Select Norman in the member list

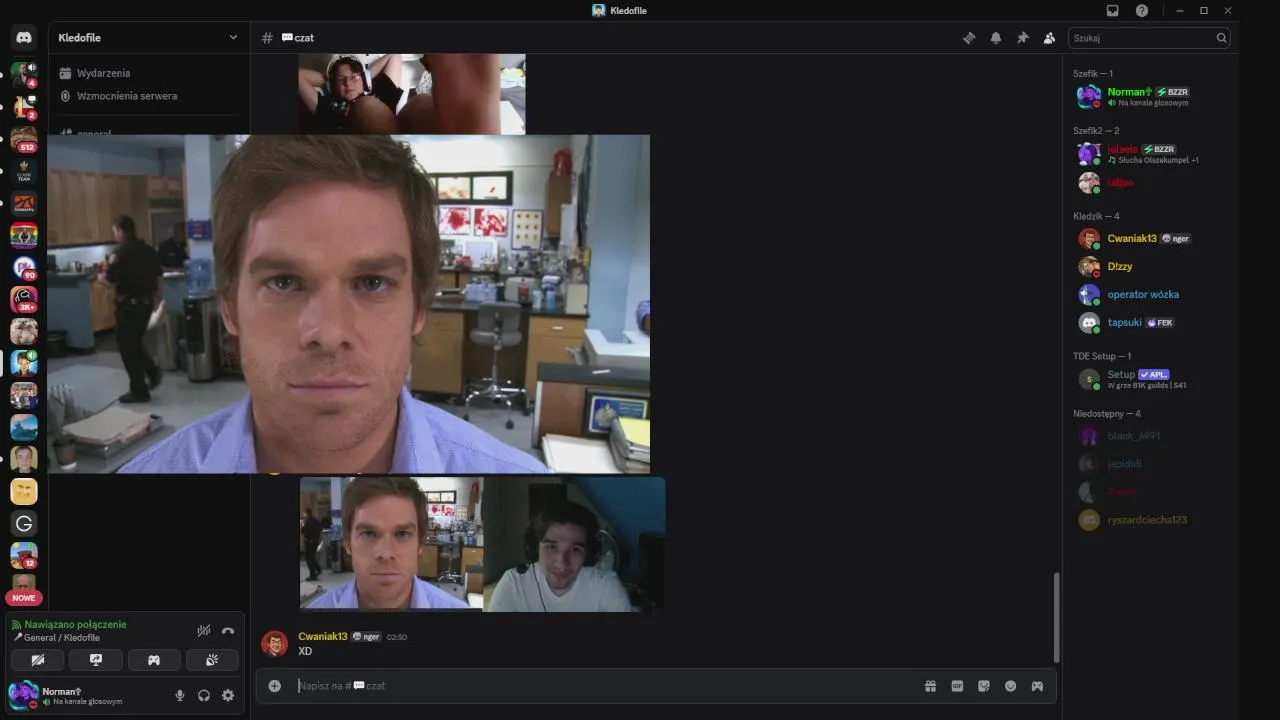[x=1150, y=96]
